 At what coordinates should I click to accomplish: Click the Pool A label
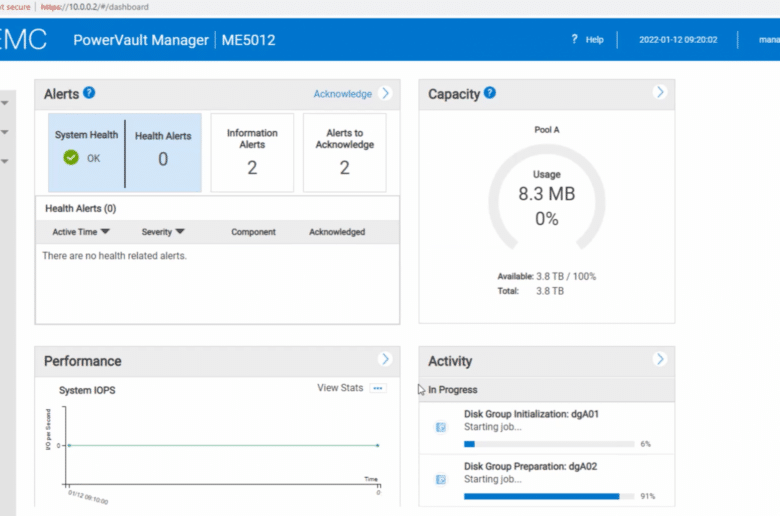click(547, 130)
